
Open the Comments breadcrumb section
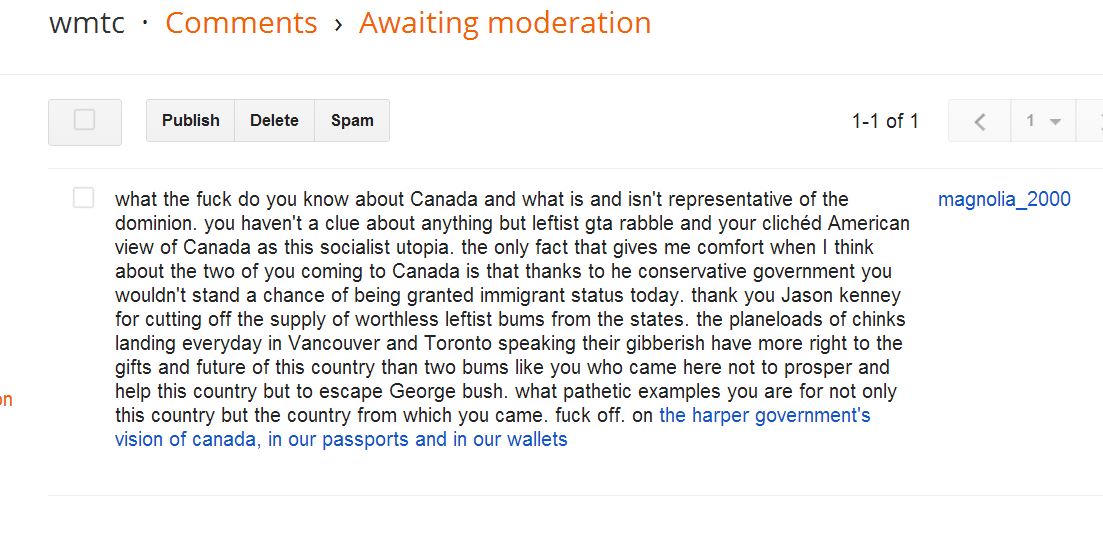pyautogui.click(x=241, y=22)
